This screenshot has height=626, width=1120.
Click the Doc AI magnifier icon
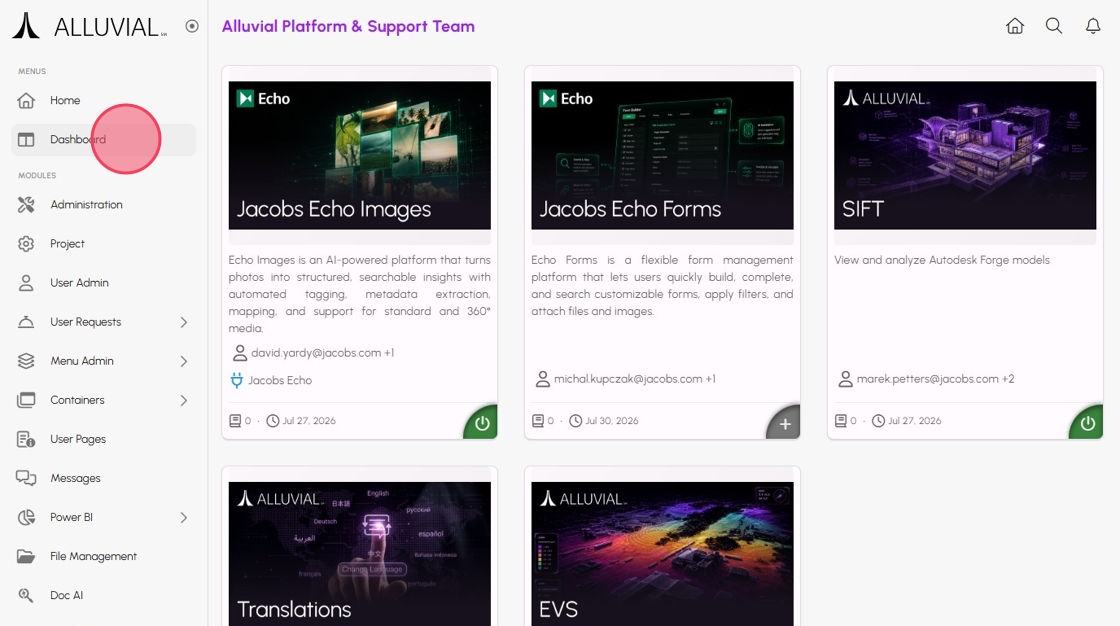tap(26, 595)
